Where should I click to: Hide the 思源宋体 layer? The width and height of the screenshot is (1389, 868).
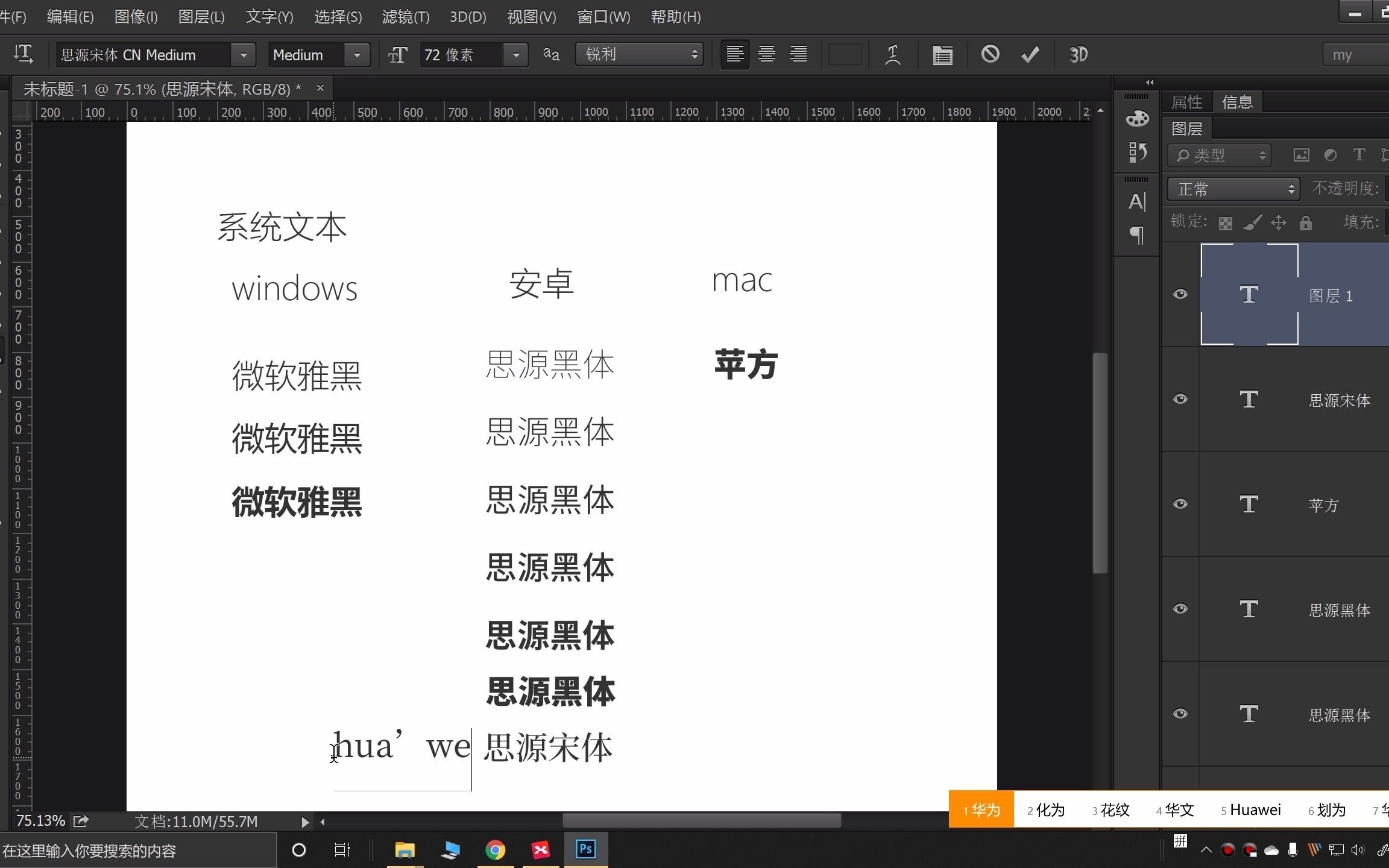pos(1180,399)
